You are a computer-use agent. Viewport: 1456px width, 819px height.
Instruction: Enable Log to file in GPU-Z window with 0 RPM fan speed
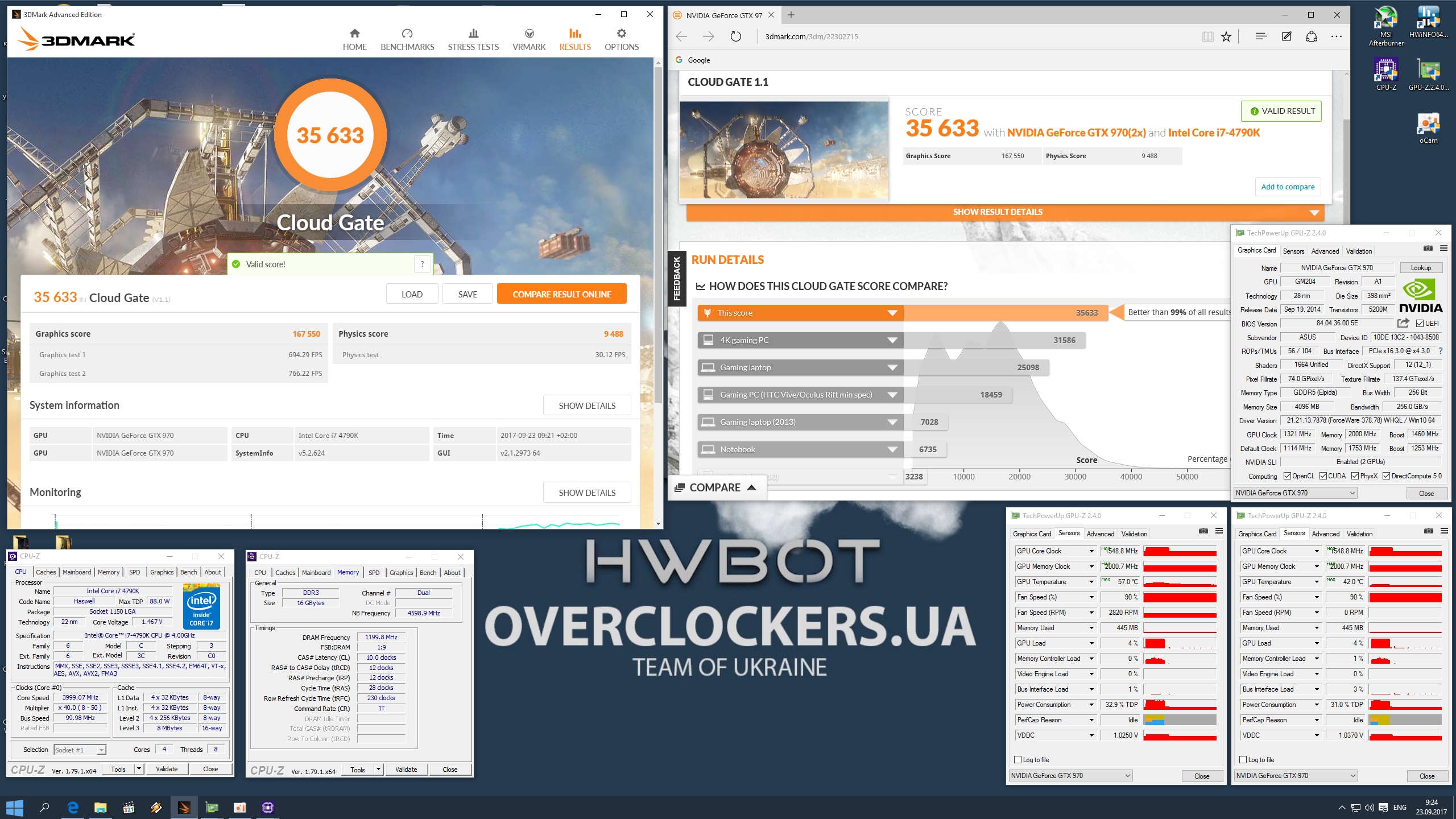point(1243,760)
